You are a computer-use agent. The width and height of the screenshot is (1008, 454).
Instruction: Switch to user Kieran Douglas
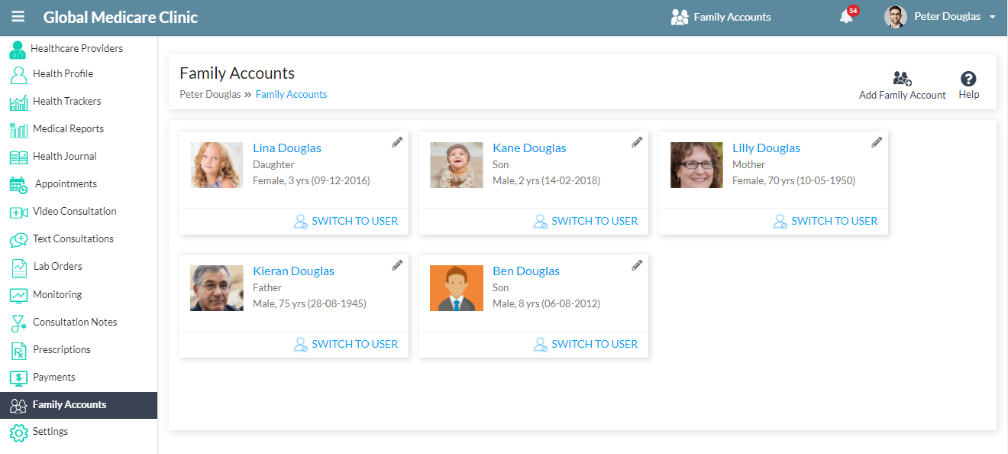pyautogui.click(x=345, y=344)
